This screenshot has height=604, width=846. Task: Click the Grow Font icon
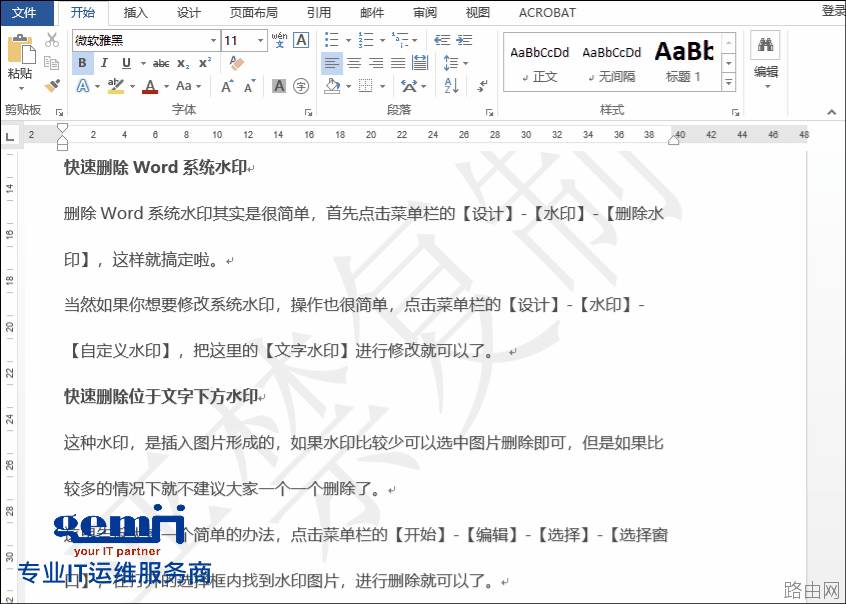pyautogui.click(x=227, y=86)
